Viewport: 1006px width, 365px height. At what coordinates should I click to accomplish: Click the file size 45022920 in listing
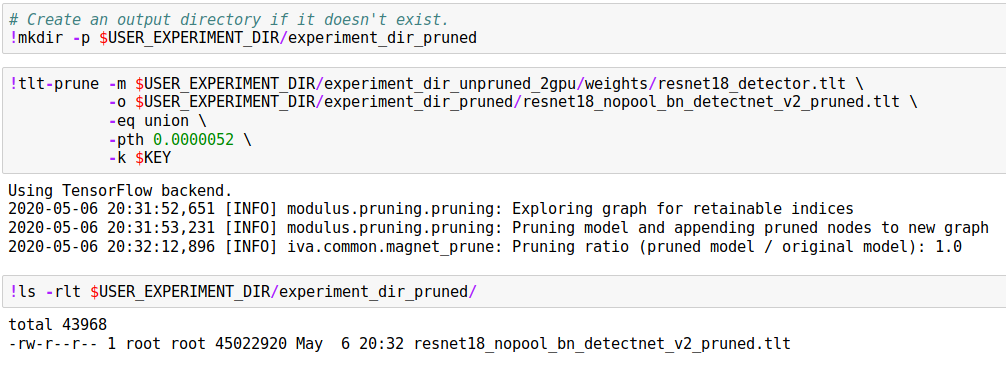point(252,344)
